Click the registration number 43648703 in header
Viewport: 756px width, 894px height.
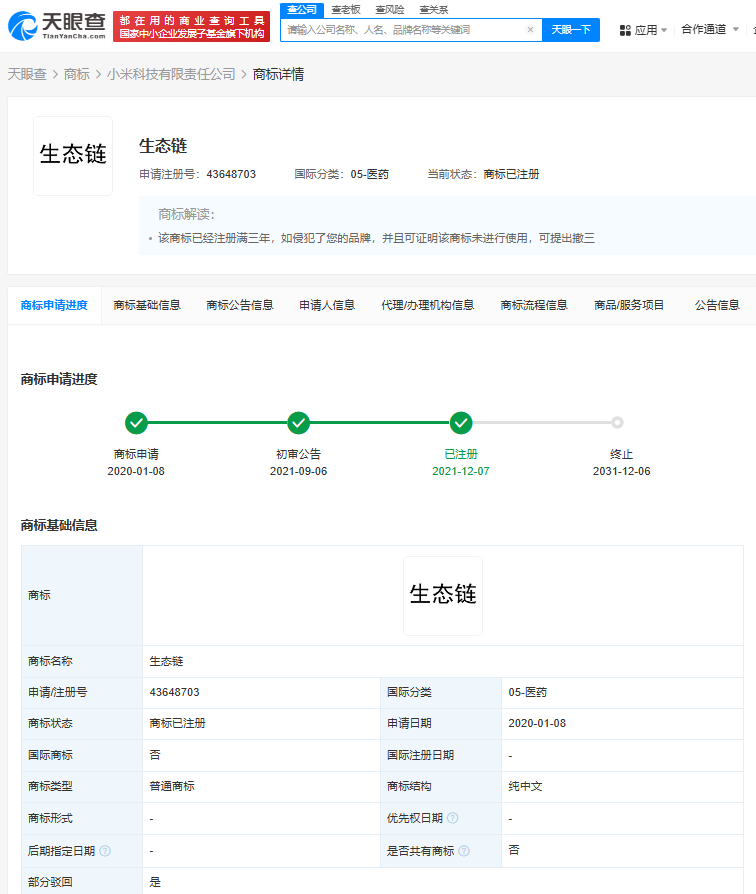(231, 174)
